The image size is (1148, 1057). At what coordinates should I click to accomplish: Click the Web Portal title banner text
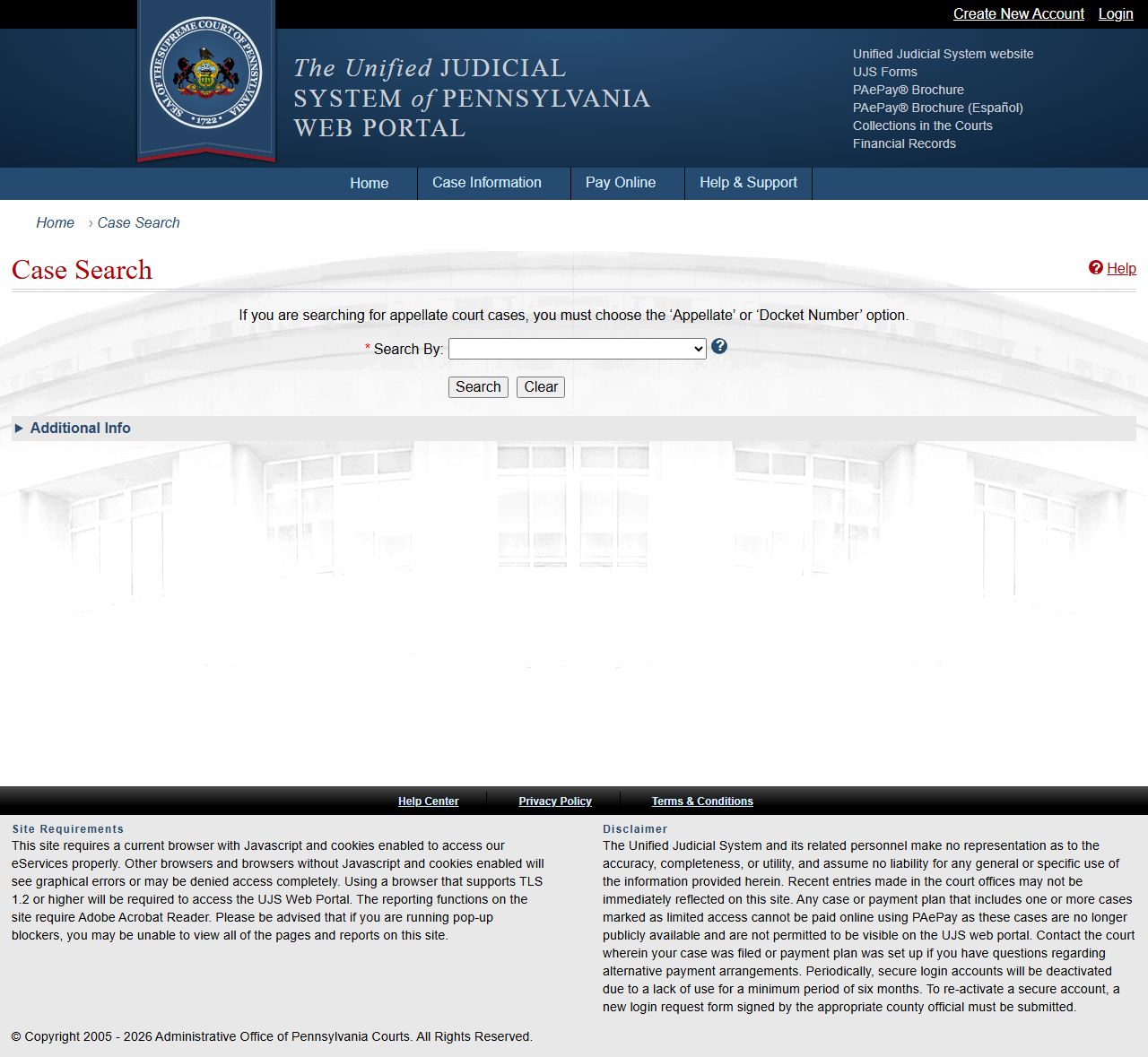point(472,98)
